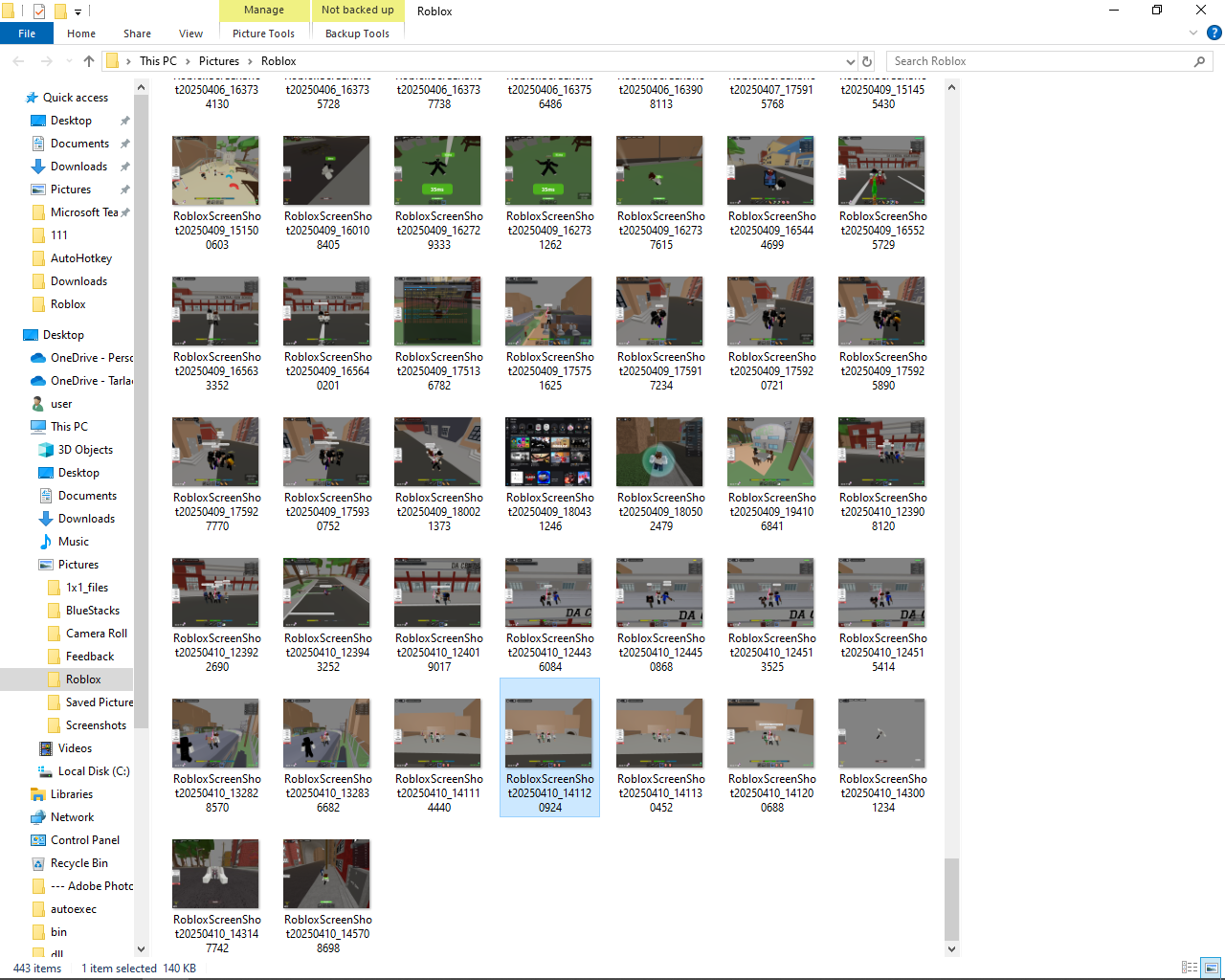
Task: Switch to Large thumbnails view icon
Action: 1211,968
